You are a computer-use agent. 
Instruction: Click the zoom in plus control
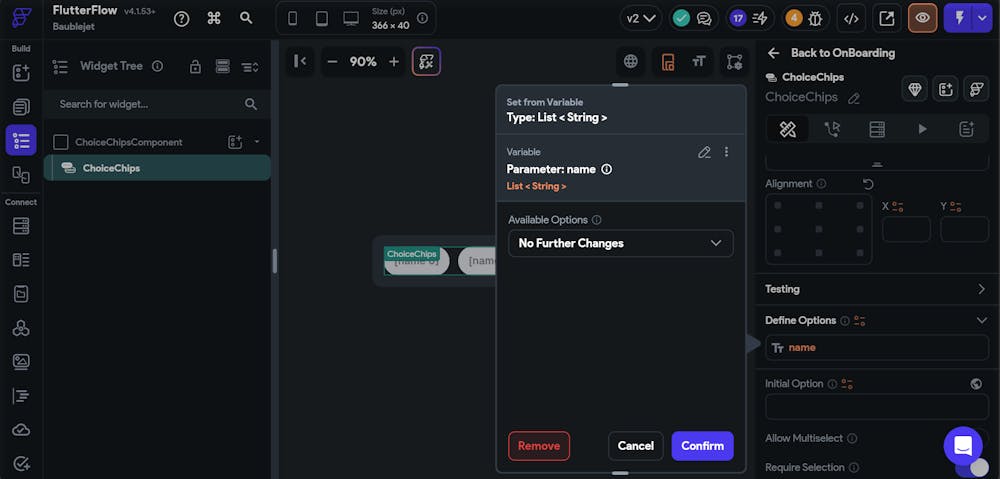(394, 61)
